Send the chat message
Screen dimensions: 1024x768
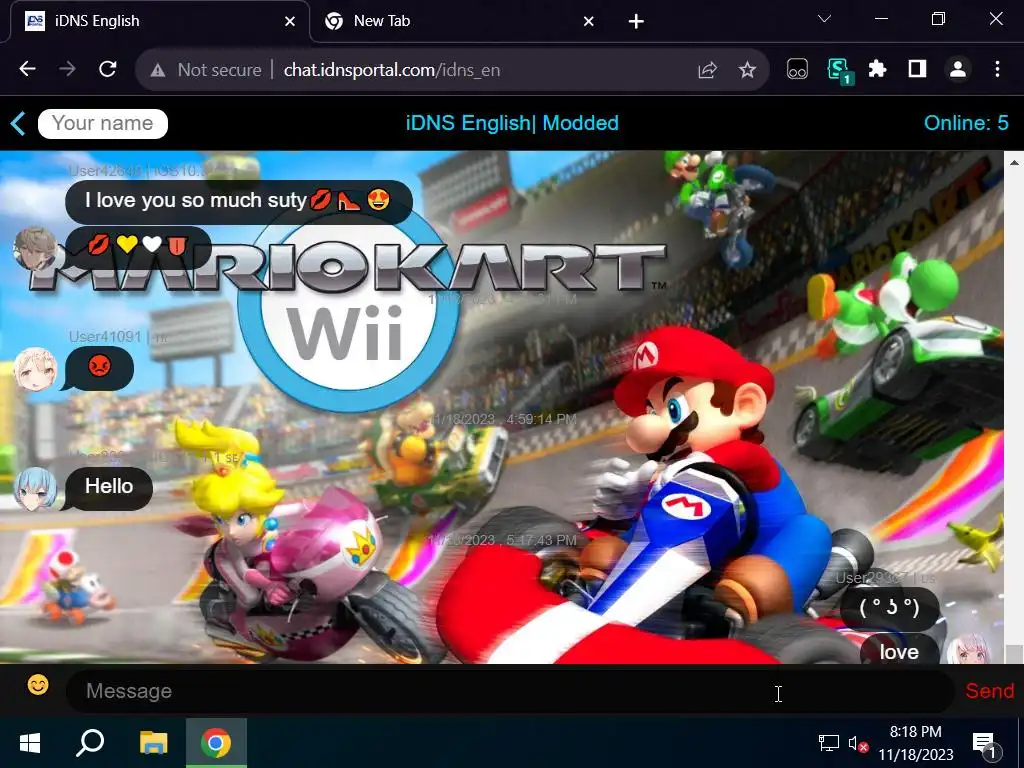pyautogui.click(x=989, y=691)
